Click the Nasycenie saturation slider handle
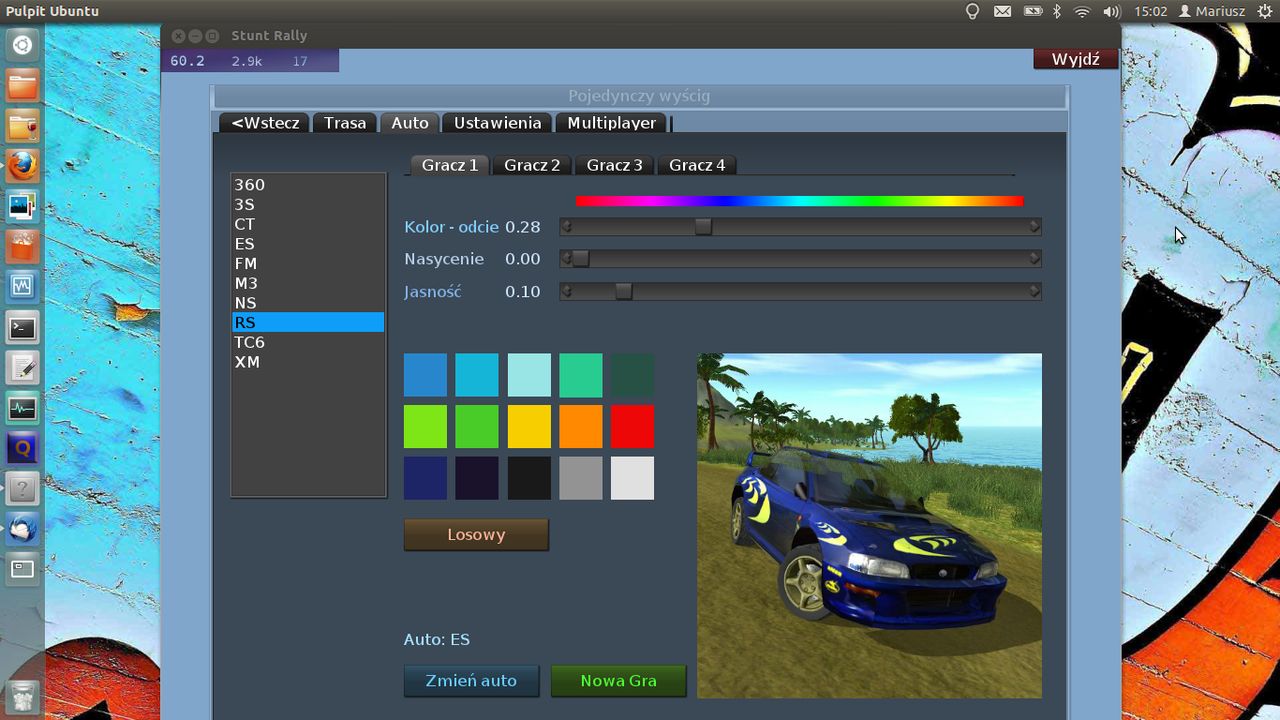Viewport: 1280px width, 720px height. 580,259
